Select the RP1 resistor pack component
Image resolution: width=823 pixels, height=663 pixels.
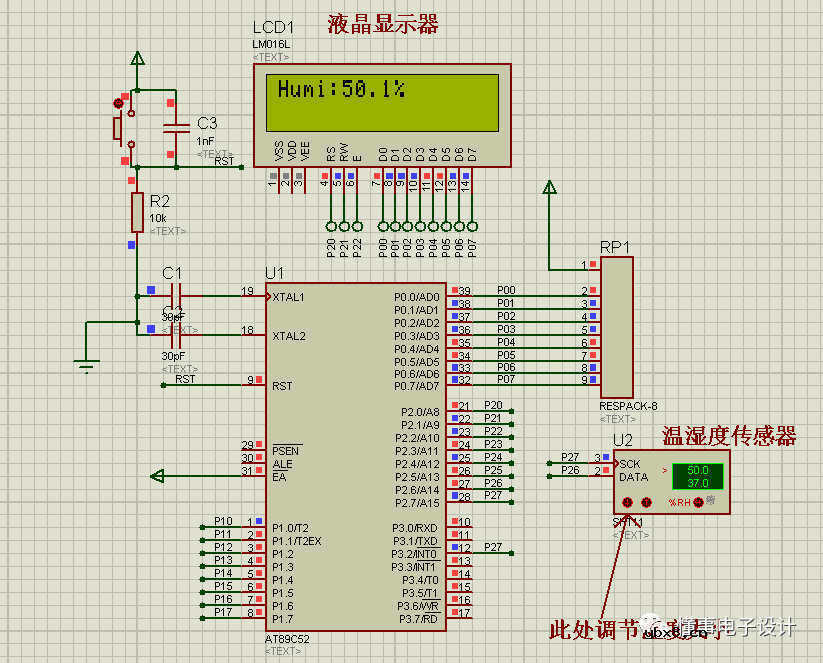(616, 326)
